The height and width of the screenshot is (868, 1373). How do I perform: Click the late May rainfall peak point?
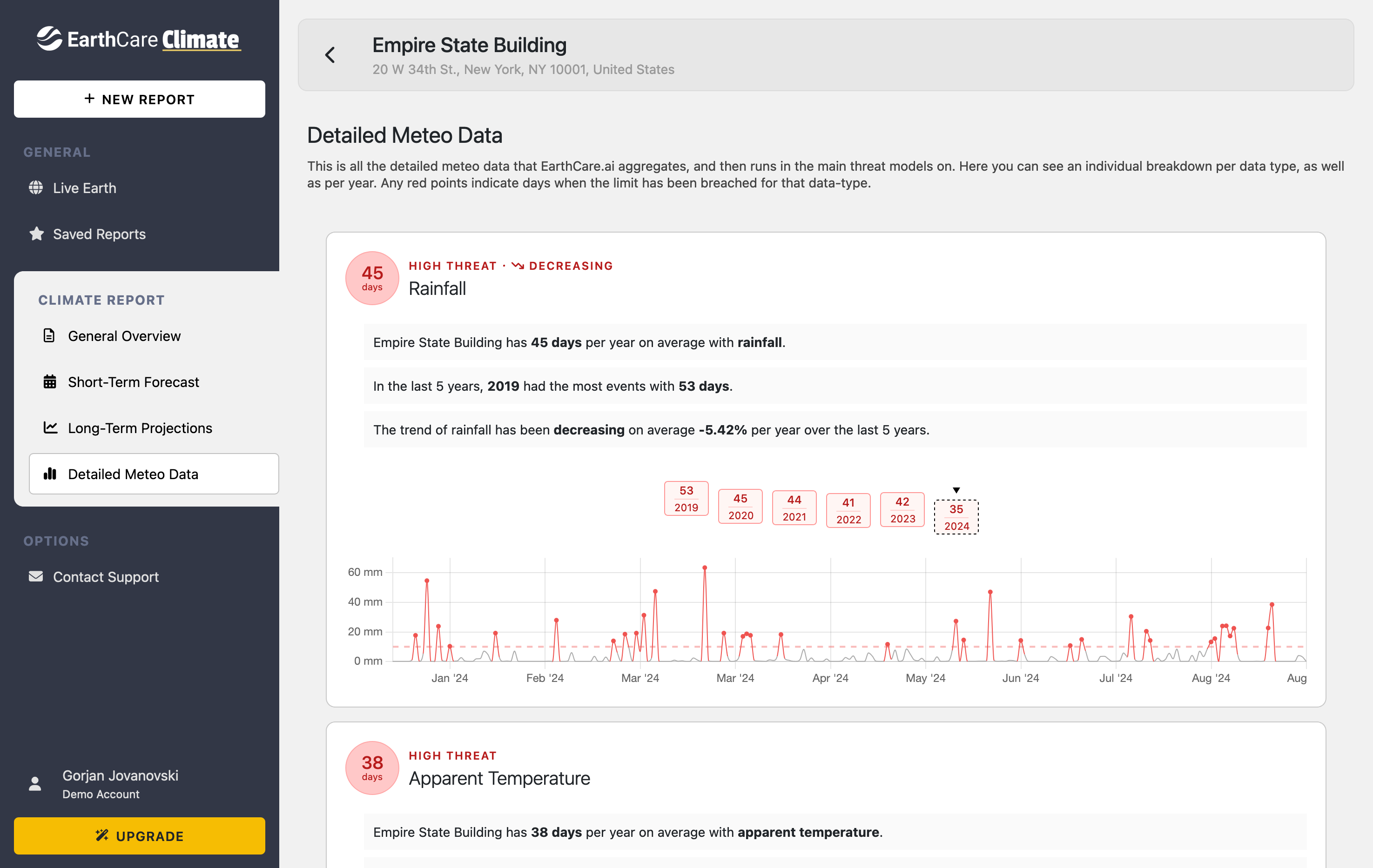point(990,592)
